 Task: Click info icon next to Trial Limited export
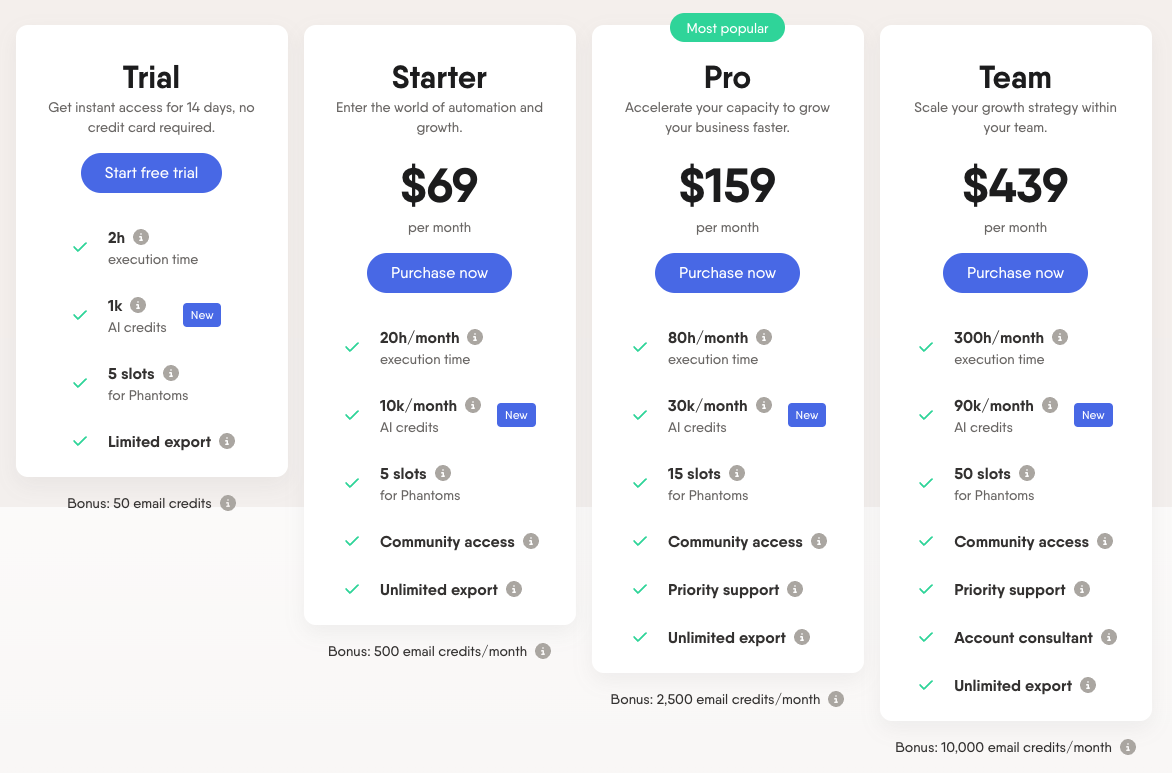click(x=227, y=441)
